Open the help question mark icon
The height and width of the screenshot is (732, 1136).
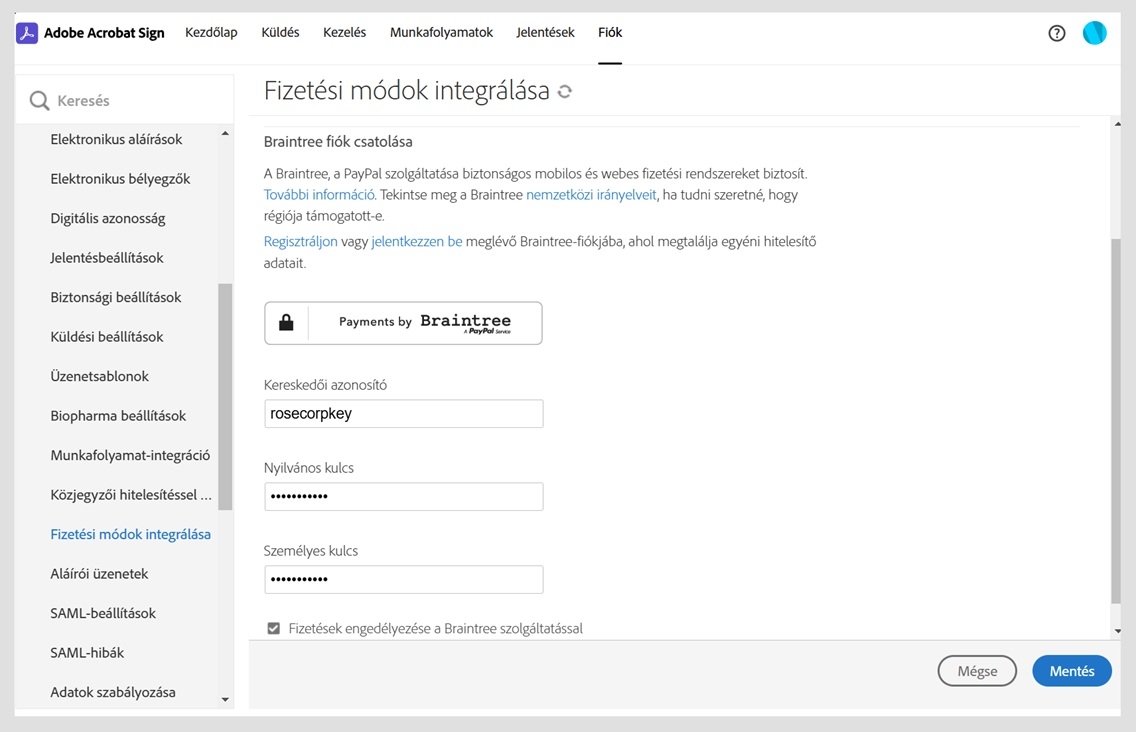[1056, 33]
